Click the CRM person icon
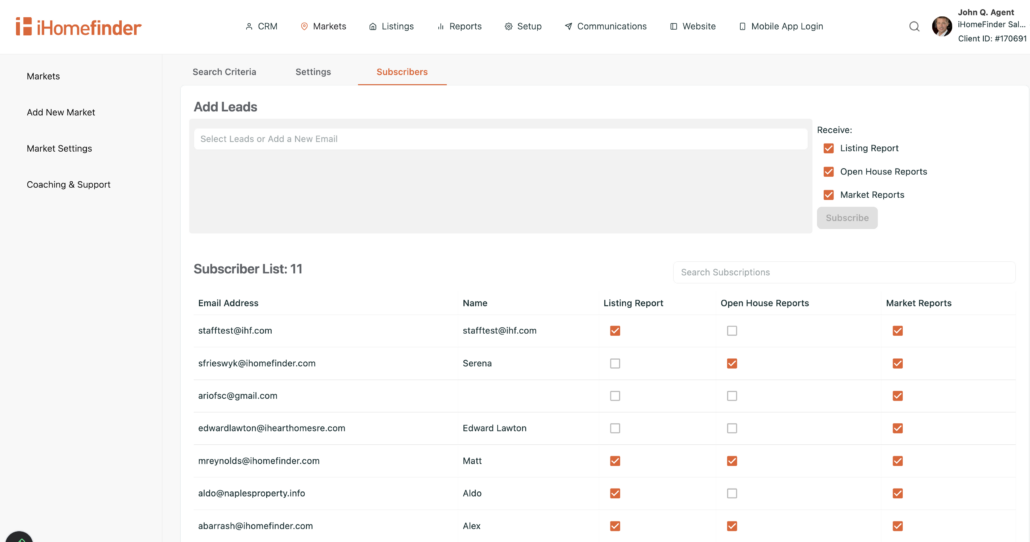 [x=249, y=26]
